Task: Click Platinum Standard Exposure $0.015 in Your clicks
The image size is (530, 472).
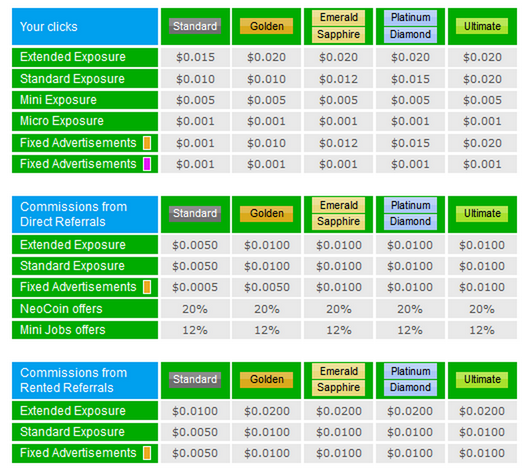Action: (x=410, y=79)
